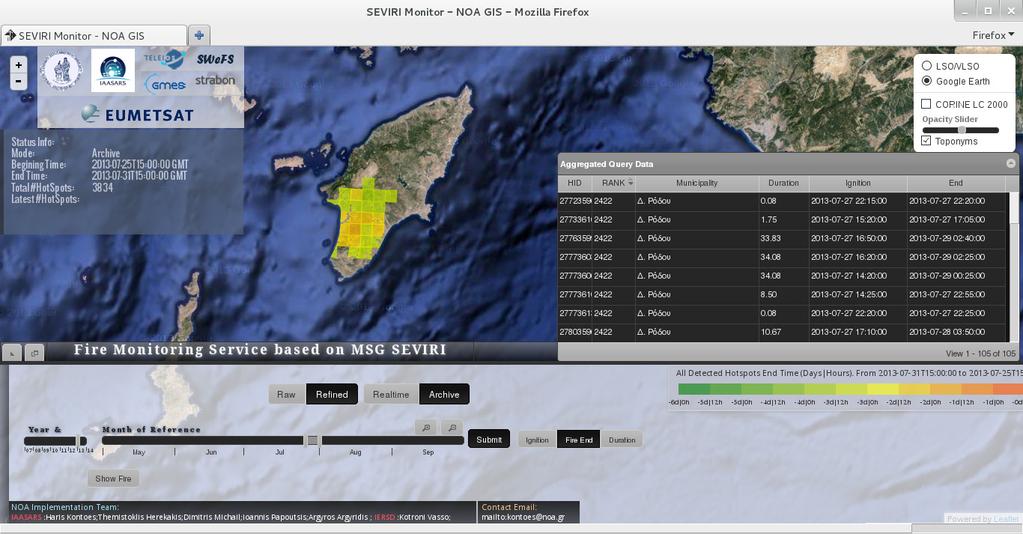Switch to Realtime mode
The height and width of the screenshot is (534, 1023).
[x=391, y=394]
